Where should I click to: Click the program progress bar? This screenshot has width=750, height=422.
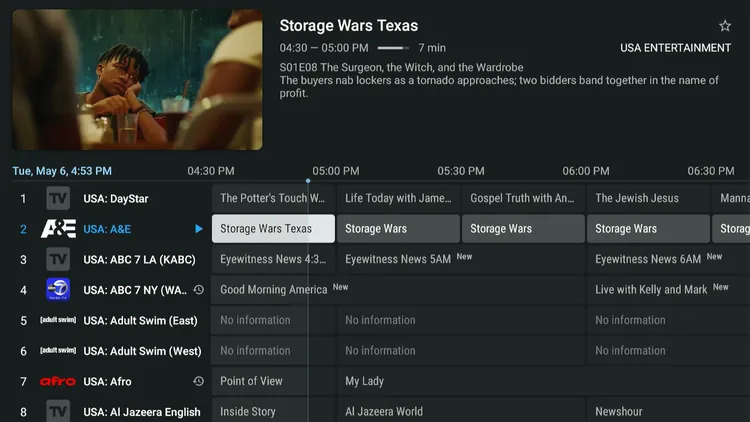point(393,48)
